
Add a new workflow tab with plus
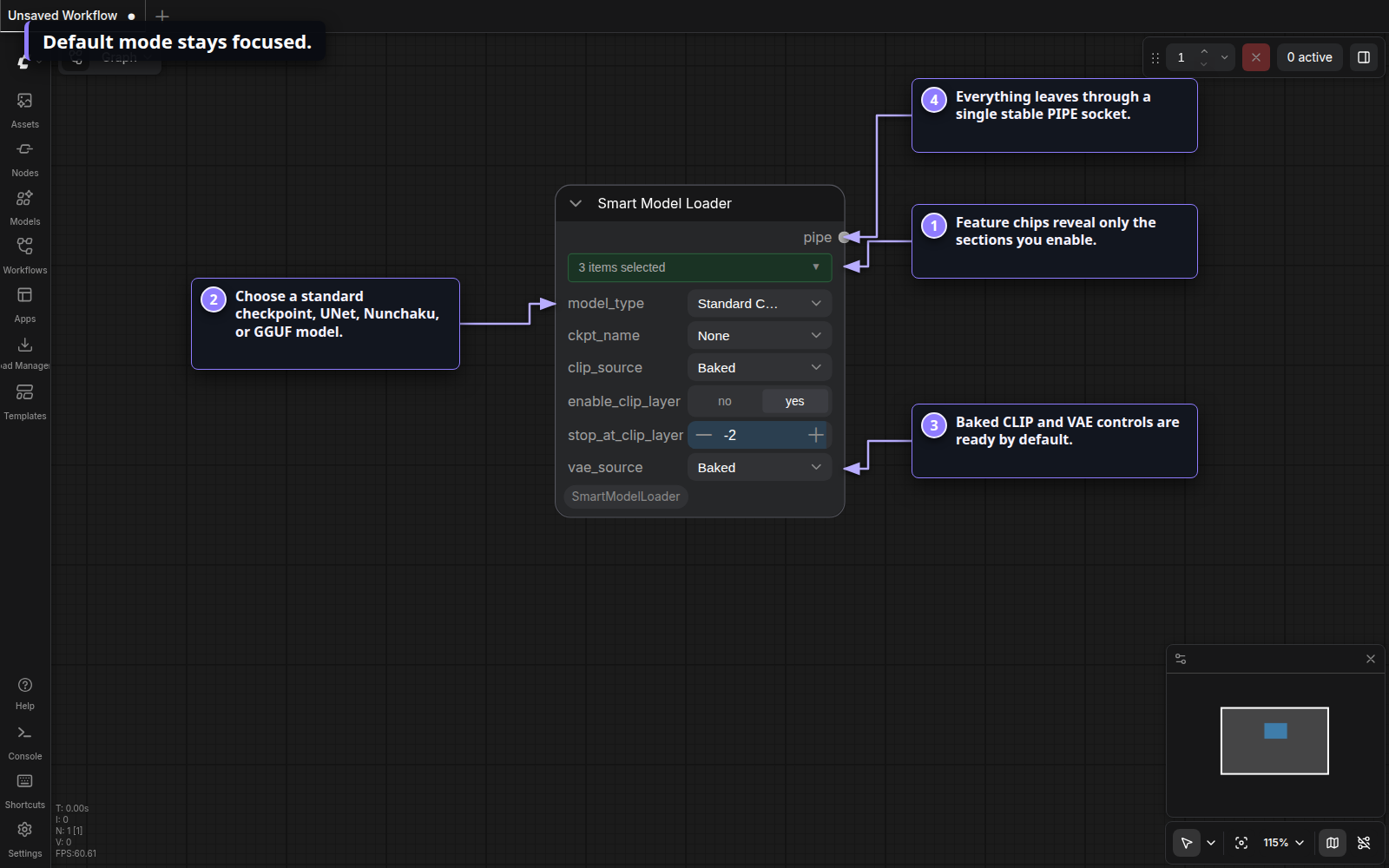(162, 16)
